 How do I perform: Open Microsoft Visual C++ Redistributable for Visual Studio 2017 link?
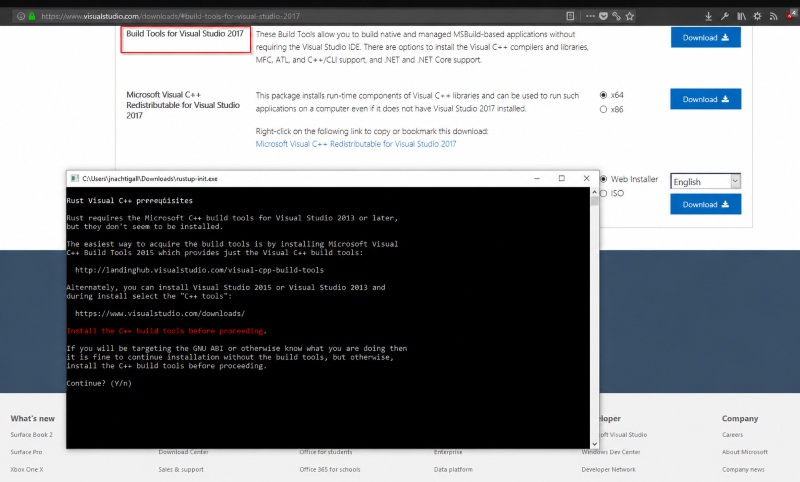coord(356,144)
